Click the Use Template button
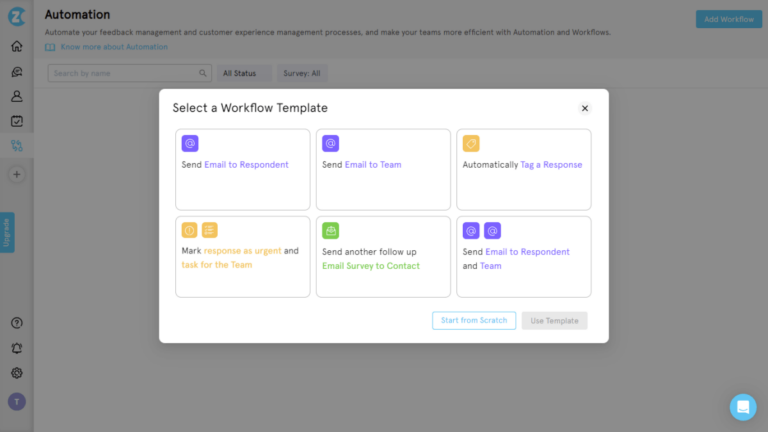 554,321
